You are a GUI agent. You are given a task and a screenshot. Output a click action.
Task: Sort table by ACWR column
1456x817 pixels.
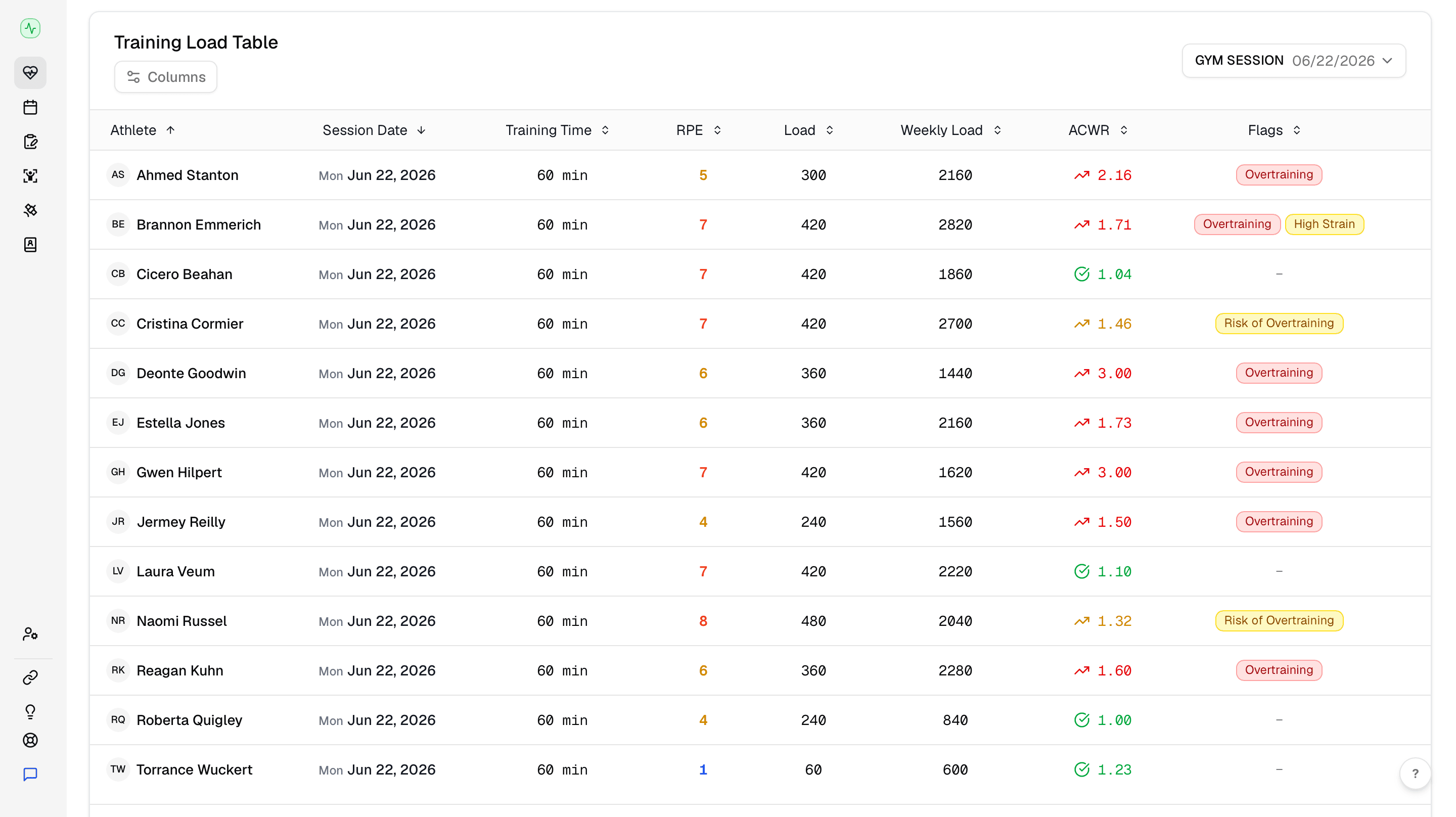1098,130
